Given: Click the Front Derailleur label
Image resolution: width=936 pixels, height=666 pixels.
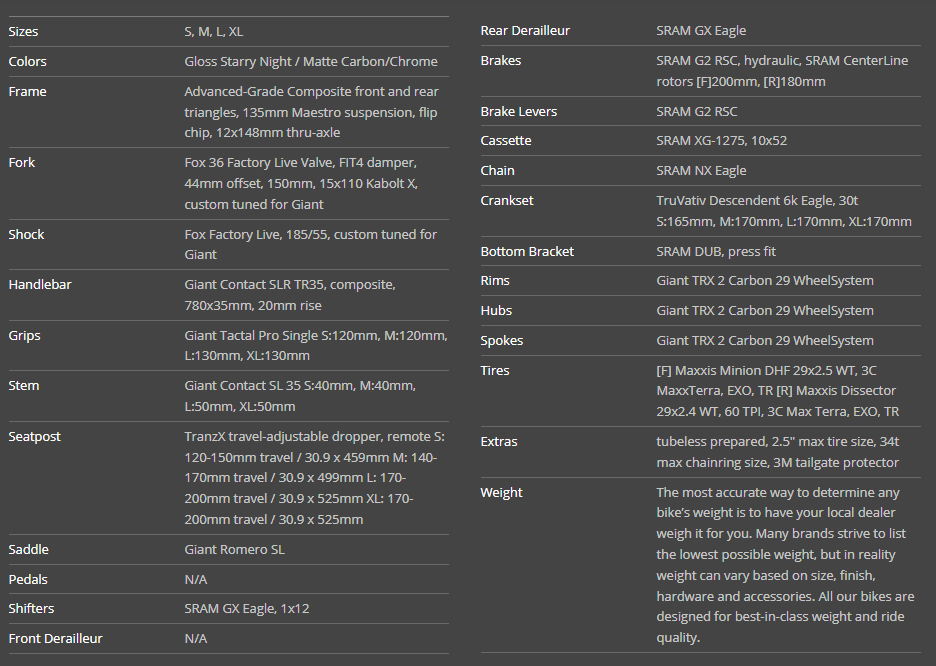Looking at the screenshot, I should tap(56, 639).
